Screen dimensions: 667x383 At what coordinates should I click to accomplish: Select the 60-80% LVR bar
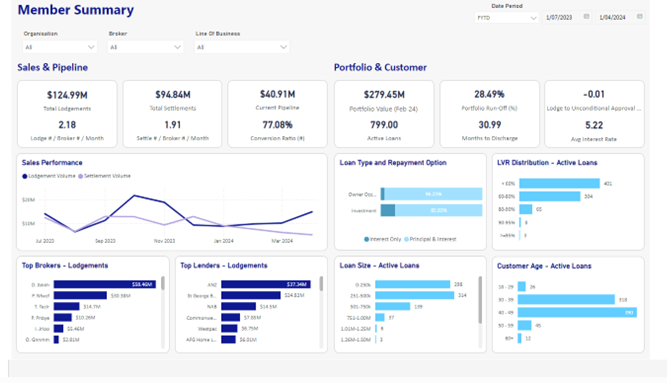pos(550,196)
